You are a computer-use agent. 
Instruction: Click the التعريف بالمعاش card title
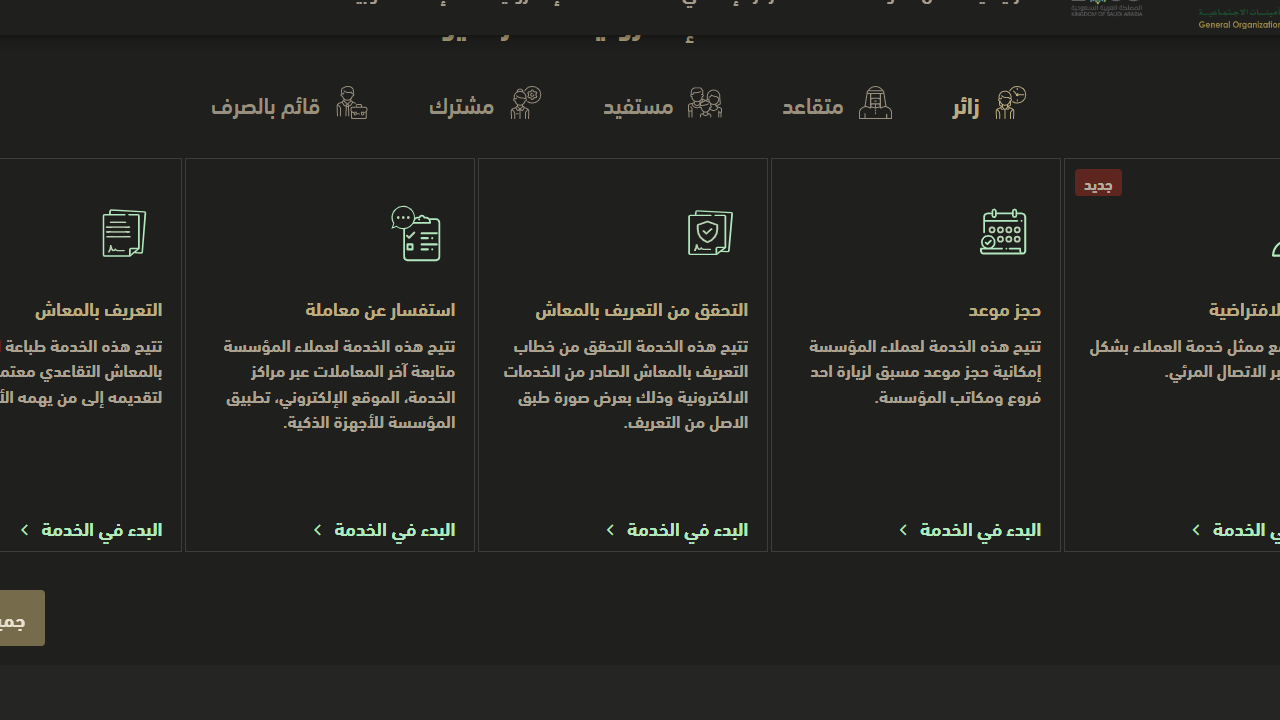point(98,310)
